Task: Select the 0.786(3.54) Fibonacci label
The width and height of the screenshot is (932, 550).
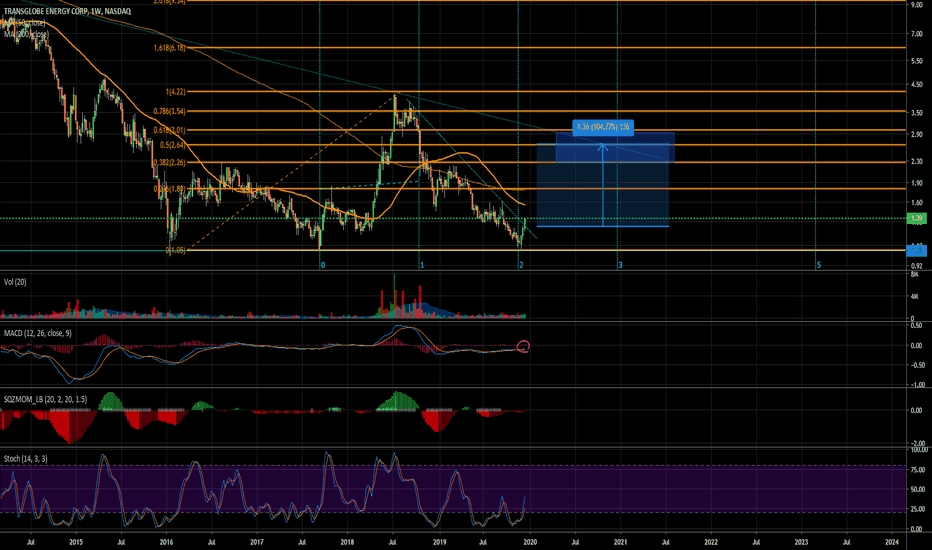Action: (x=169, y=111)
